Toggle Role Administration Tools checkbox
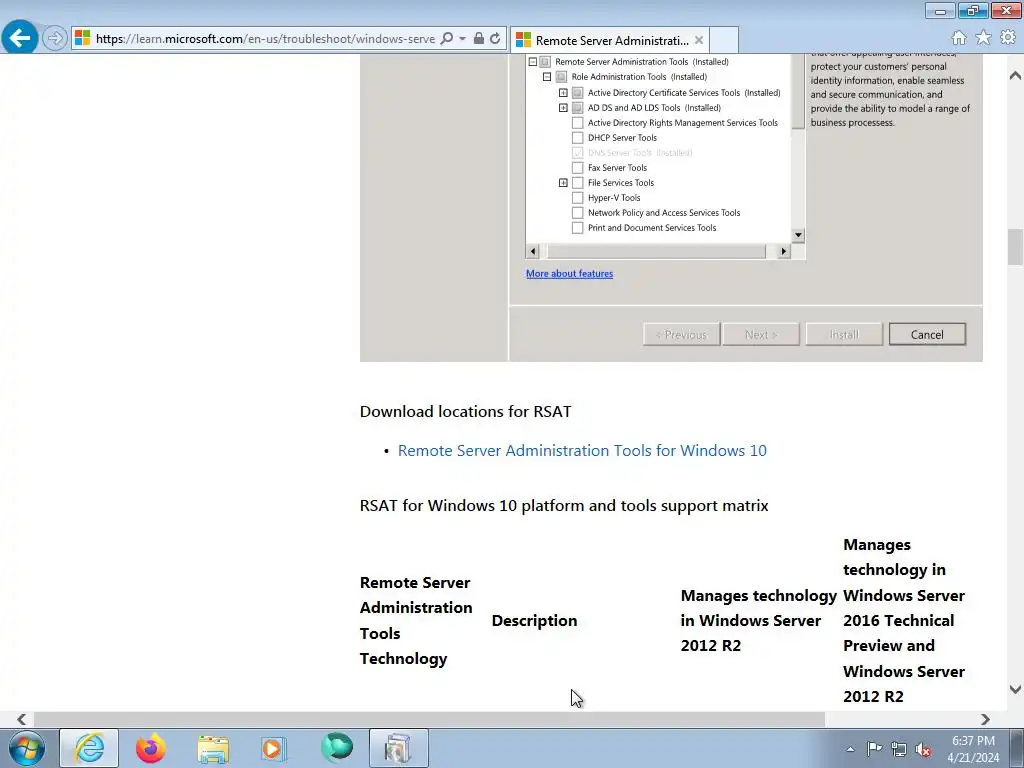Image resolution: width=1024 pixels, height=768 pixels. pos(561,76)
